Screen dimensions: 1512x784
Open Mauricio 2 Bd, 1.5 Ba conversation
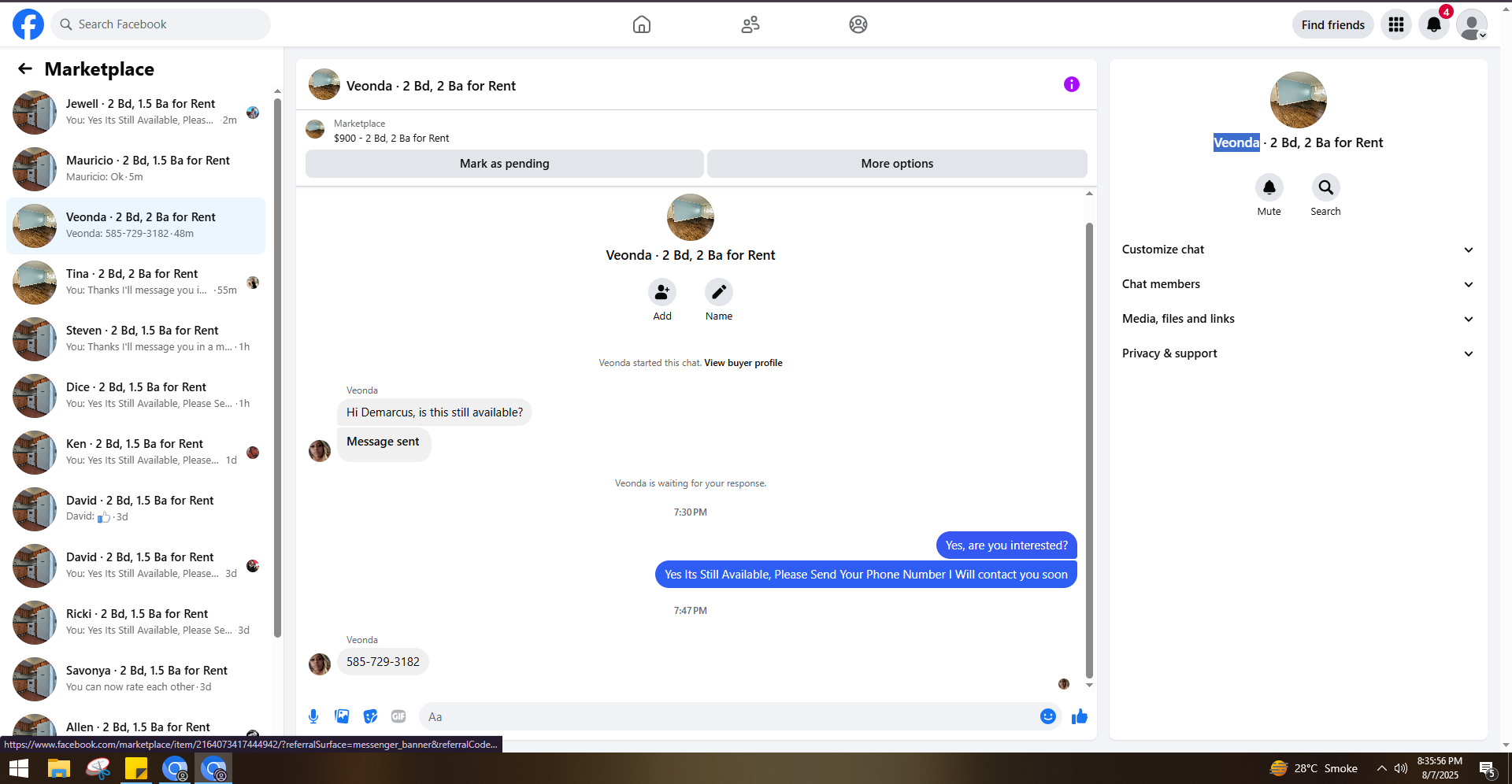click(135, 169)
